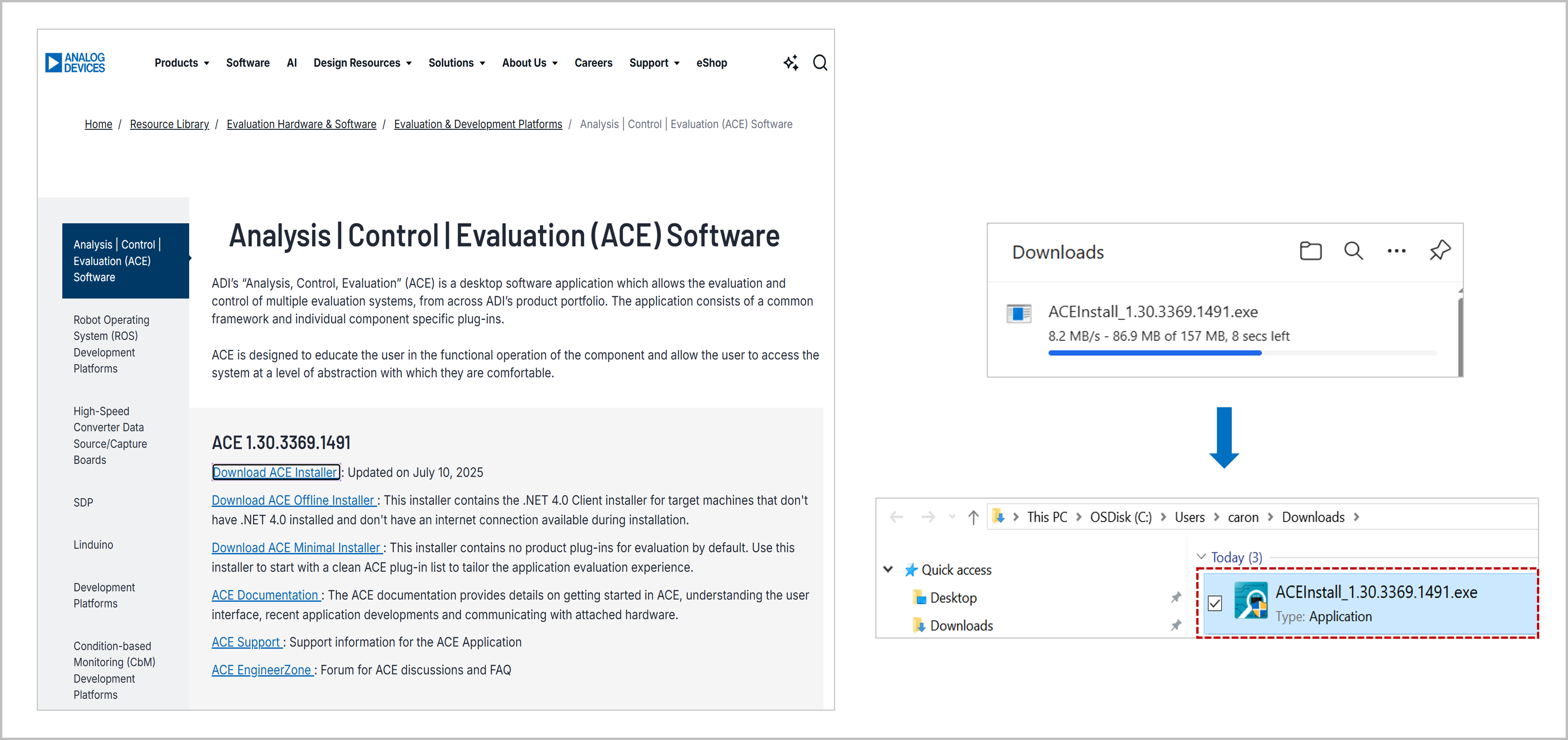Open the ACE Documentation link

click(266, 595)
